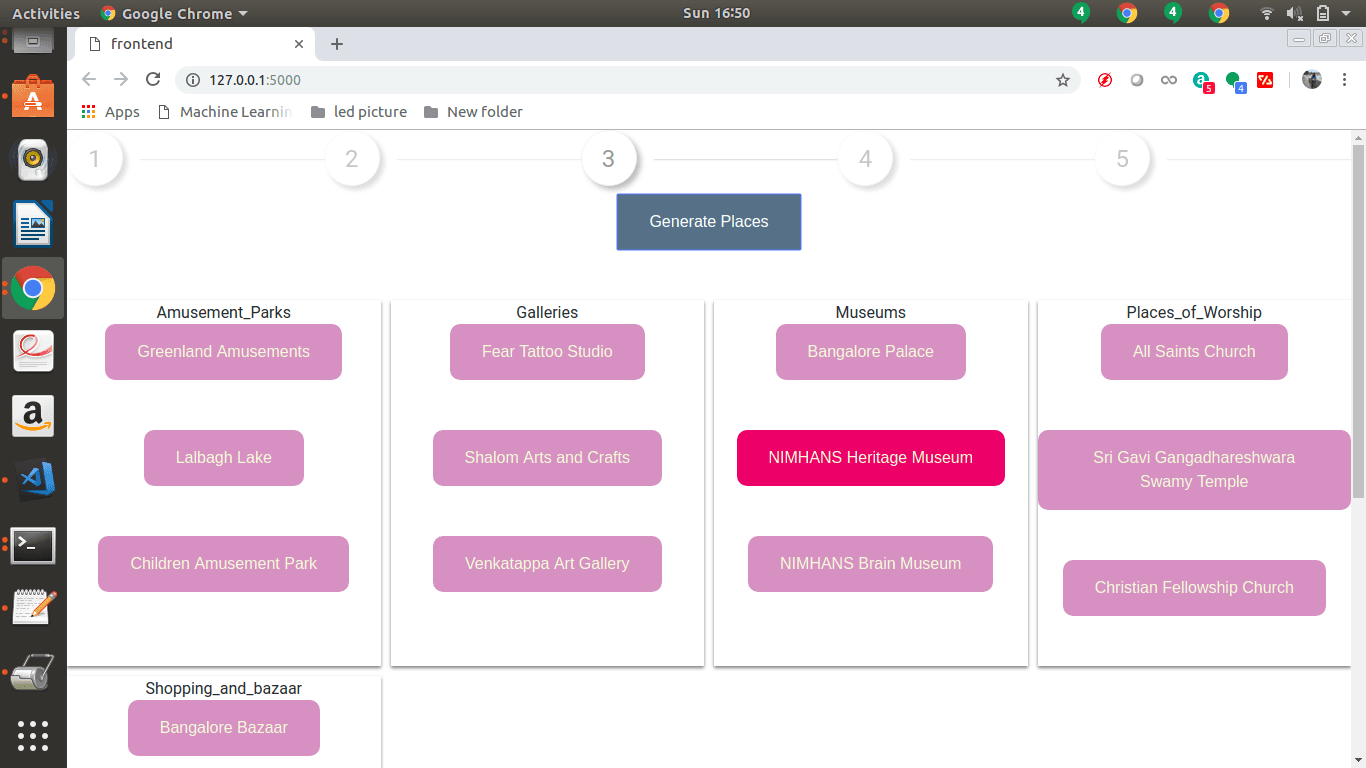Image resolution: width=1366 pixels, height=768 pixels.
Task: Open the clock showing Sun 16:50
Action: coord(716,13)
